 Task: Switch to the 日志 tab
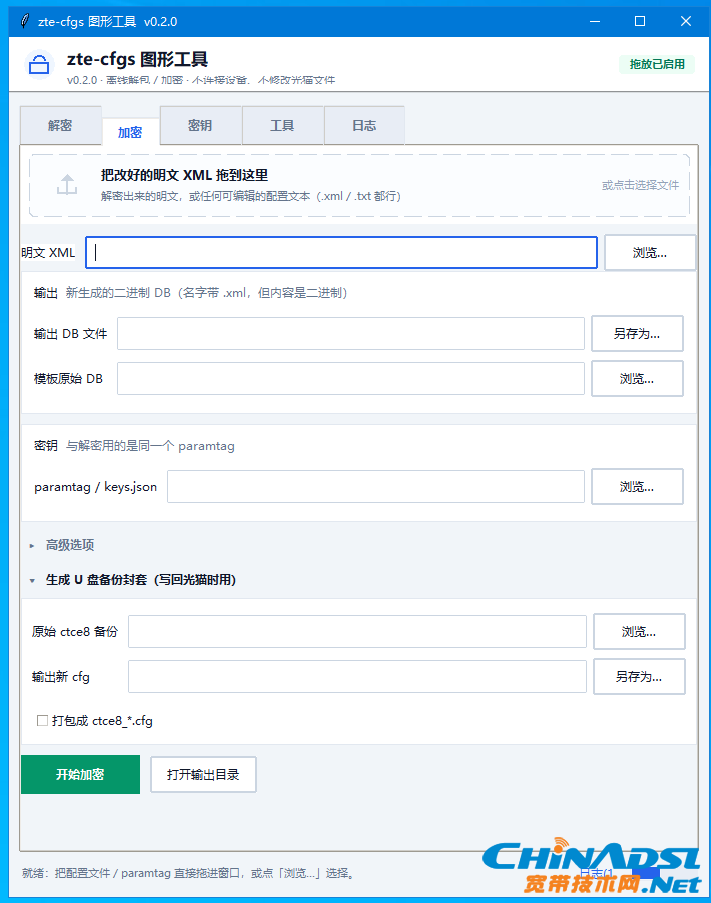coord(364,125)
